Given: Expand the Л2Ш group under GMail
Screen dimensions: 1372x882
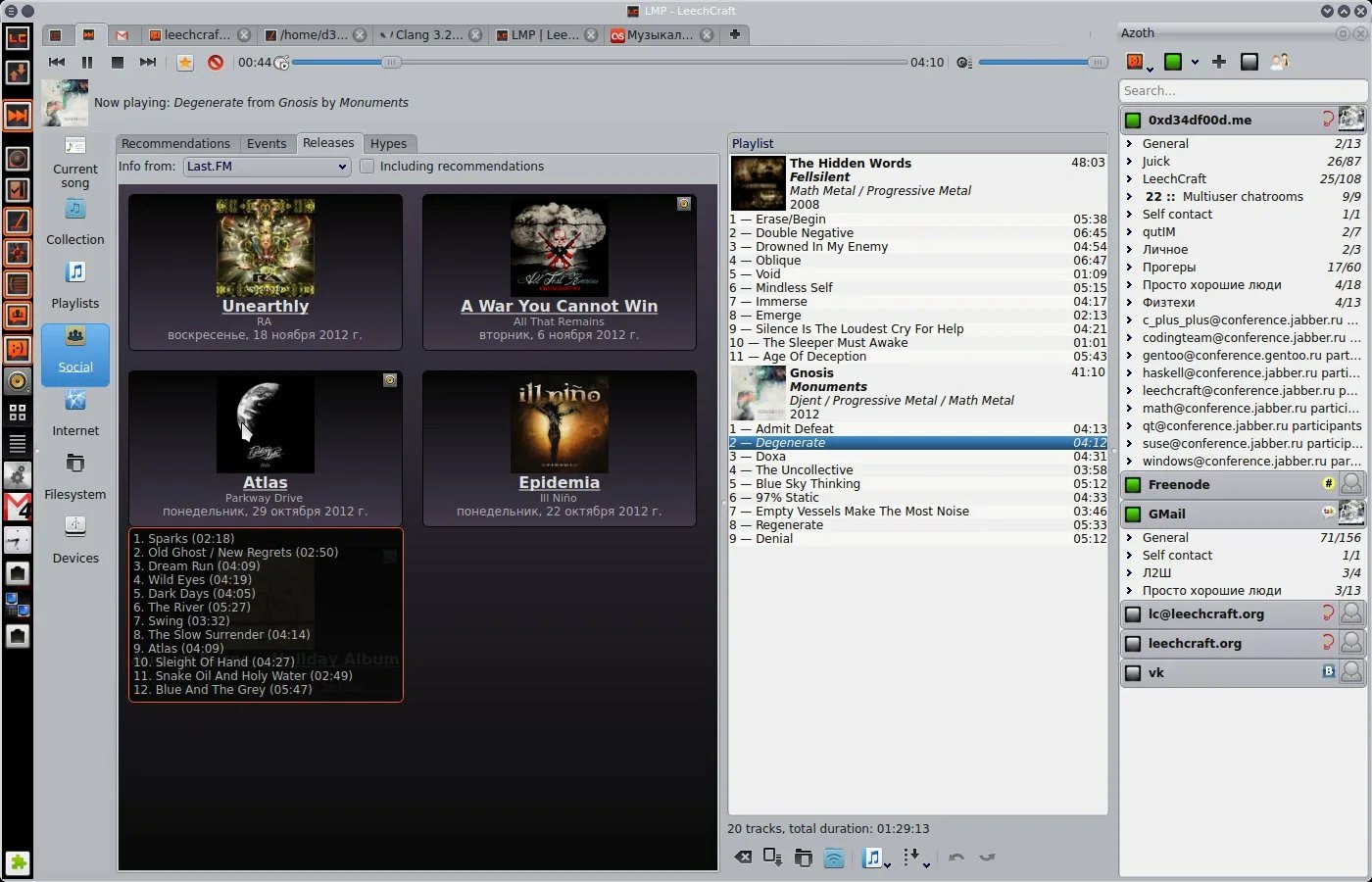Looking at the screenshot, I should [1130, 573].
